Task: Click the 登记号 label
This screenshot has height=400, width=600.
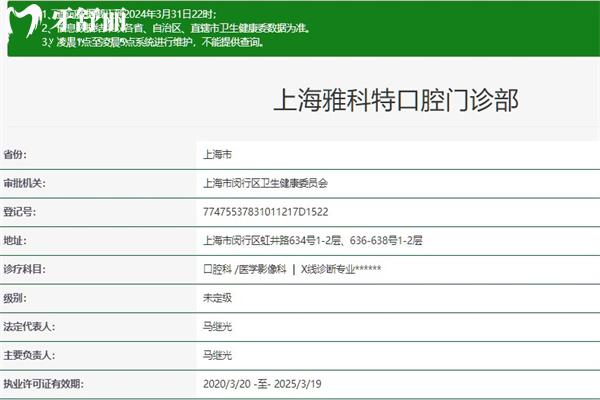Action: (20, 212)
